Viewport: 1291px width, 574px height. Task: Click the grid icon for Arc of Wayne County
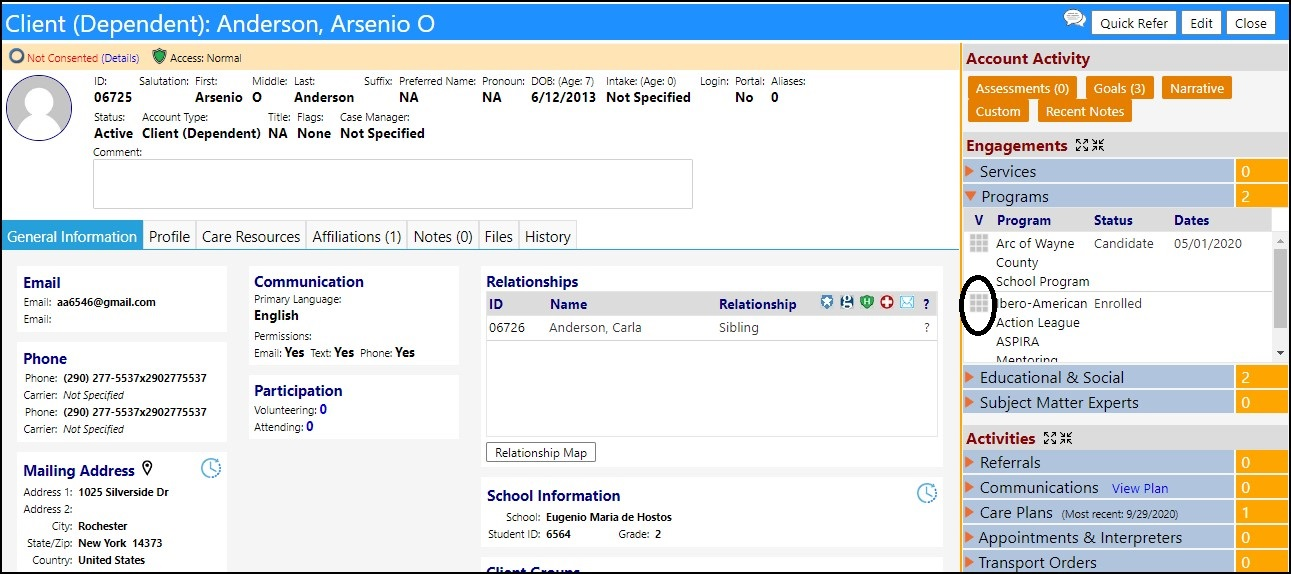pos(979,243)
